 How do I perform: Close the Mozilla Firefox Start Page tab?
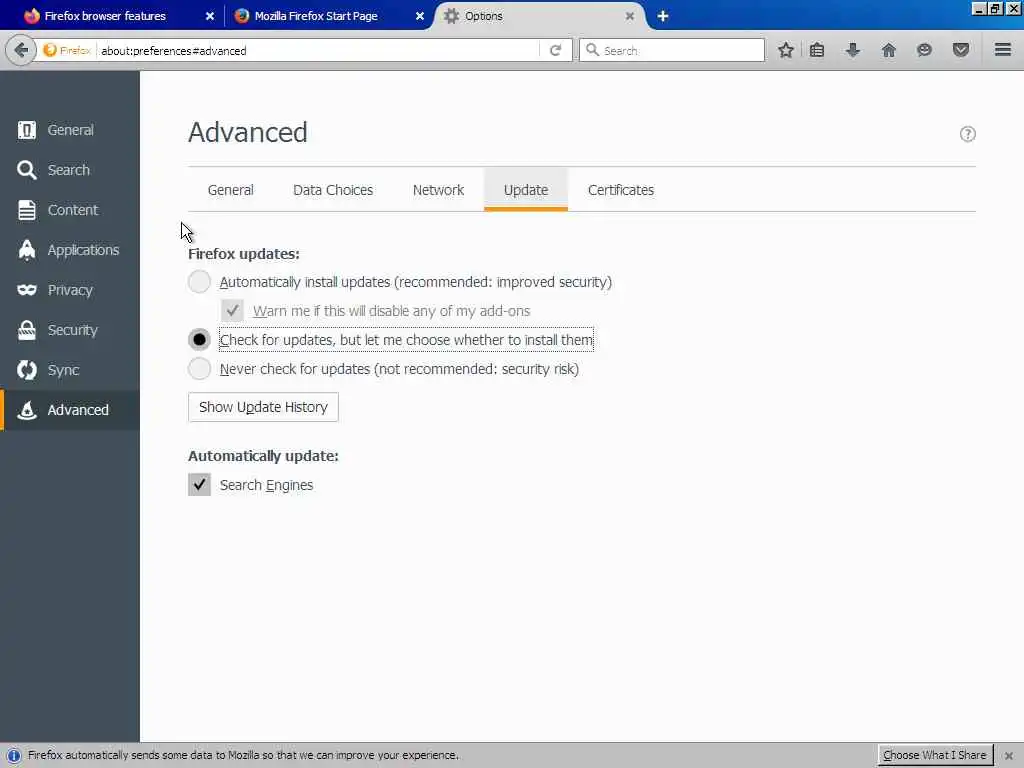point(420,16)
